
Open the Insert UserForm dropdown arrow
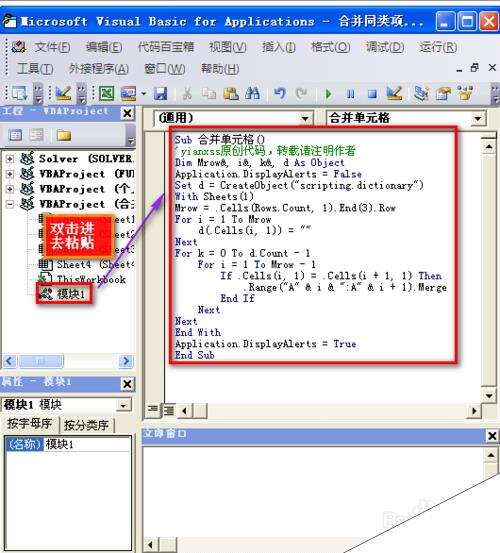[144, 94]
